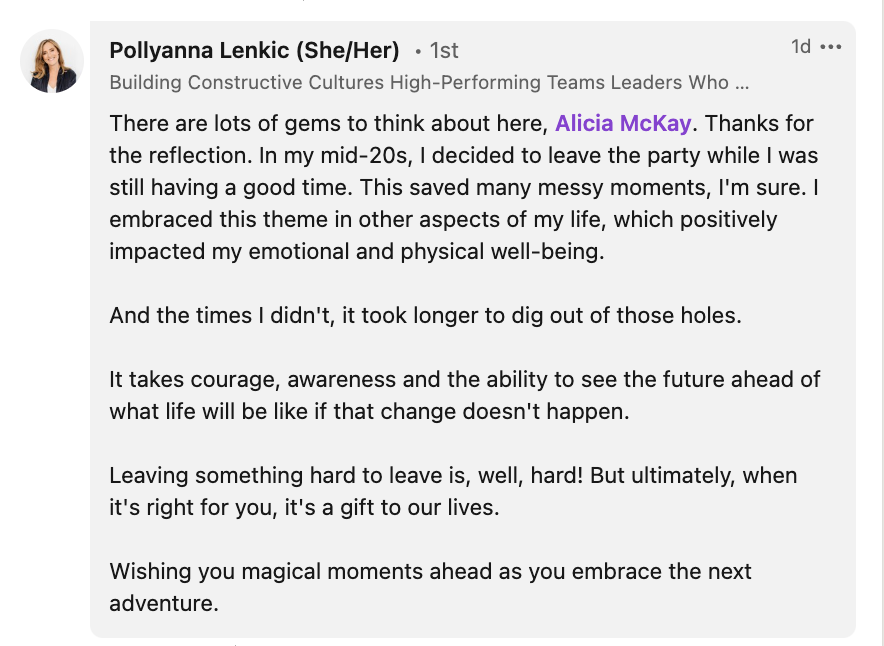Click the line ending 'physical well-being.'
The height and width of the screenshot is (646, 884).
357,252
